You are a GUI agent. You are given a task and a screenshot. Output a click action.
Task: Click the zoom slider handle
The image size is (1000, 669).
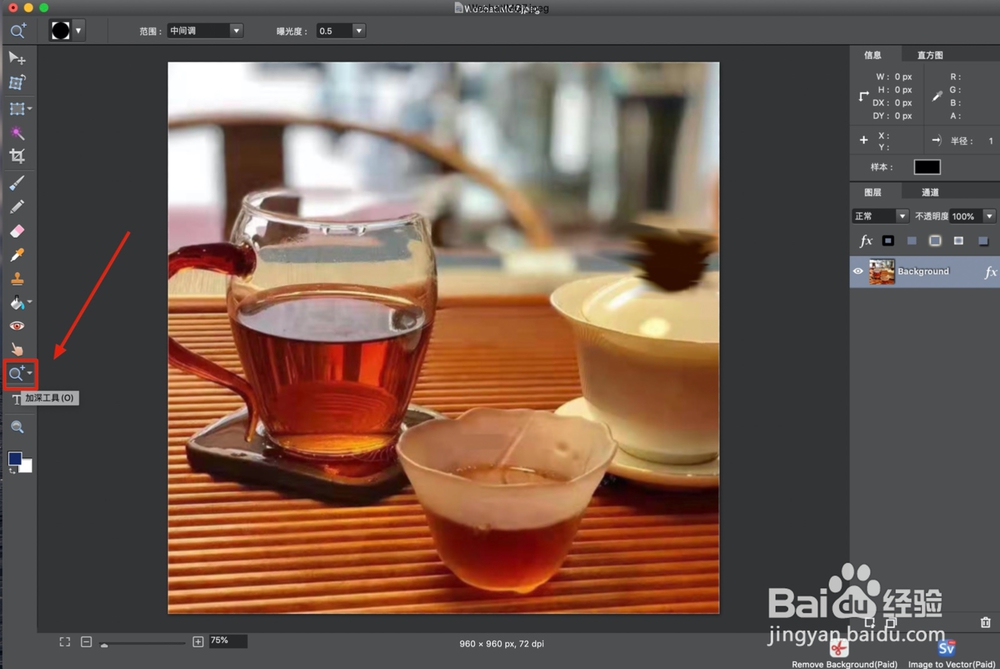click(x=104, y=645)
